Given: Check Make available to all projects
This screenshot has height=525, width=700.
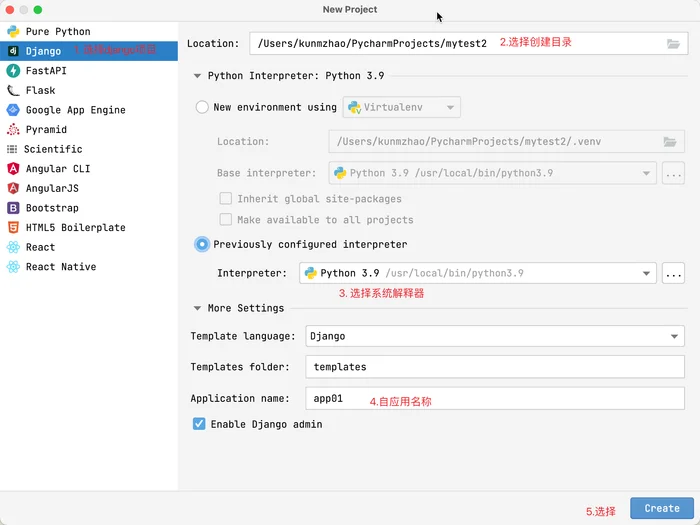Looking at the screenshot, I should tap(225, 220).
